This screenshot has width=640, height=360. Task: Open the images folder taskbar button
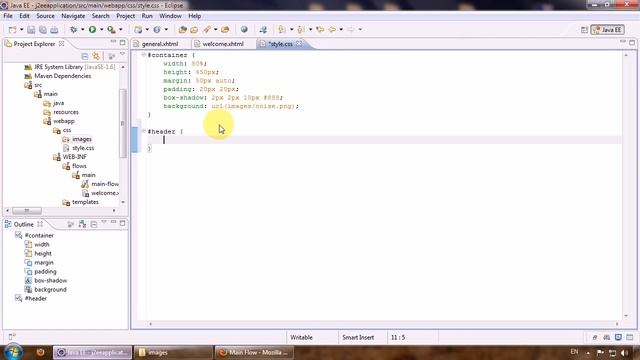173,352
